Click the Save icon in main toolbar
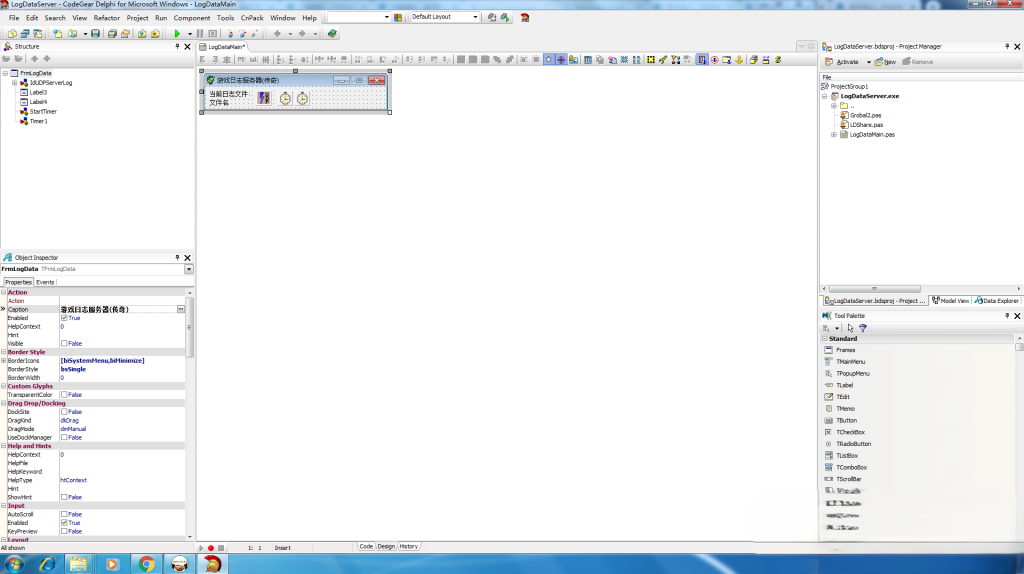This screenshot has height=574, width=1024. coord(95,33)
